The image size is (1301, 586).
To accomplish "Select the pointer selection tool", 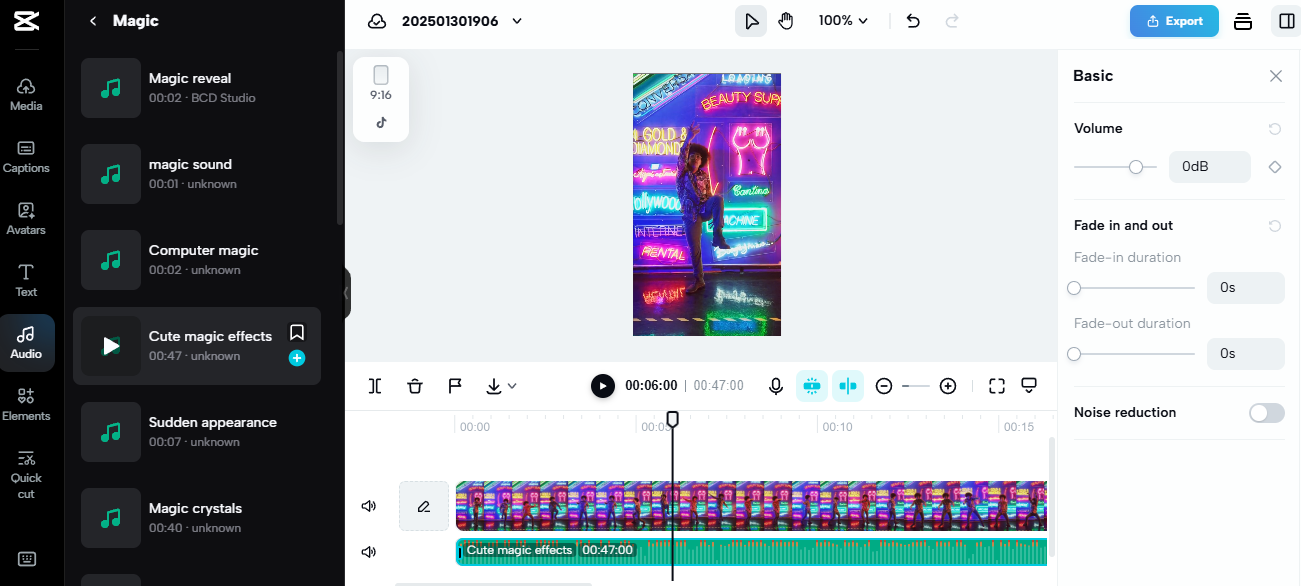I will tap(751, 21).
